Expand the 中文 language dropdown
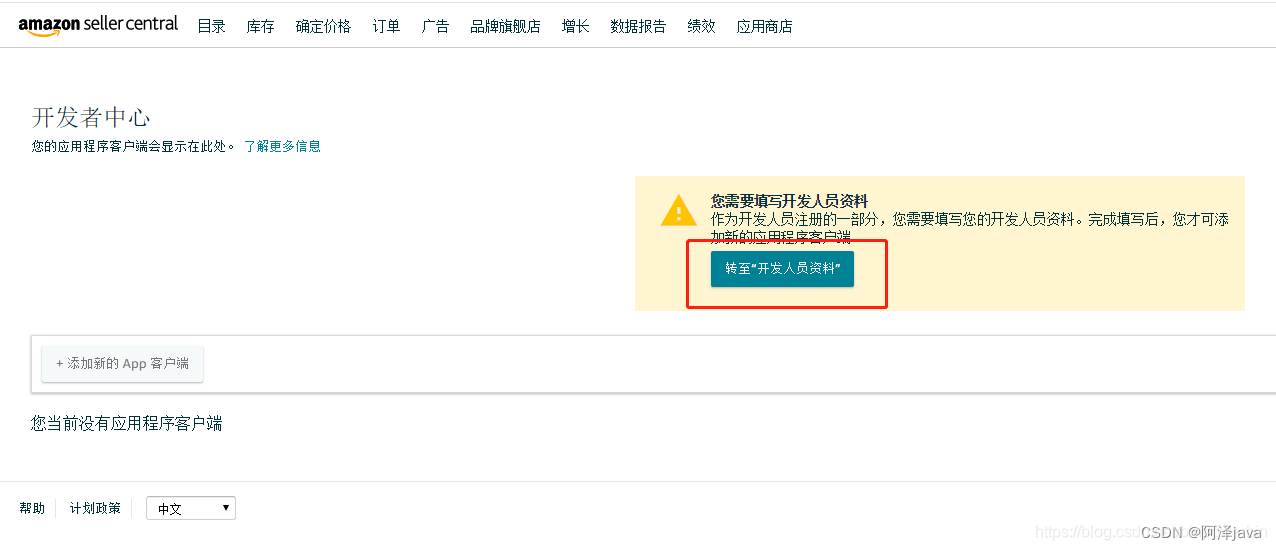1276x550 pixels. point(191,508)
